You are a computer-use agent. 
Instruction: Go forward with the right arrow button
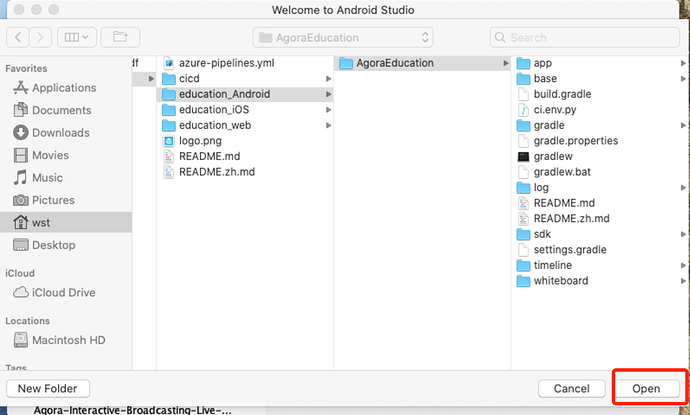coord(40,37)
